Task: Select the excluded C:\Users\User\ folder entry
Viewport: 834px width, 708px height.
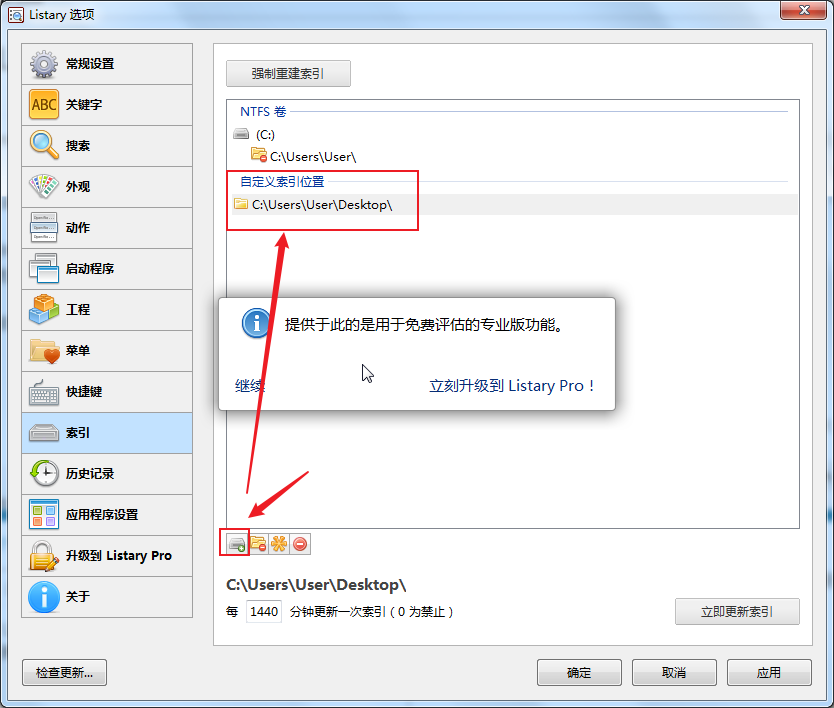Action: pos(304,156)
